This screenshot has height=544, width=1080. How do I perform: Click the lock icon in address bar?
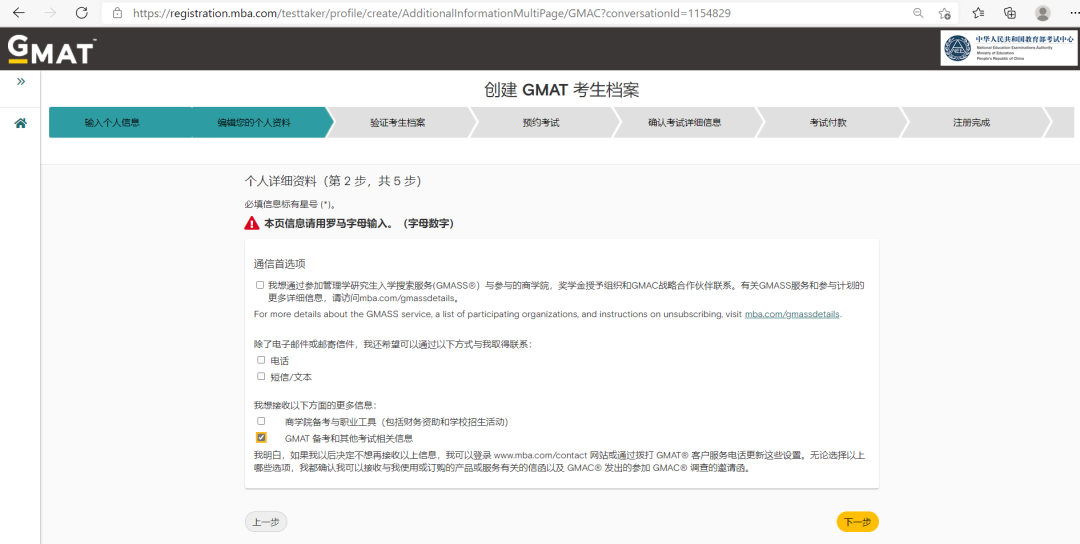(117, 12)
